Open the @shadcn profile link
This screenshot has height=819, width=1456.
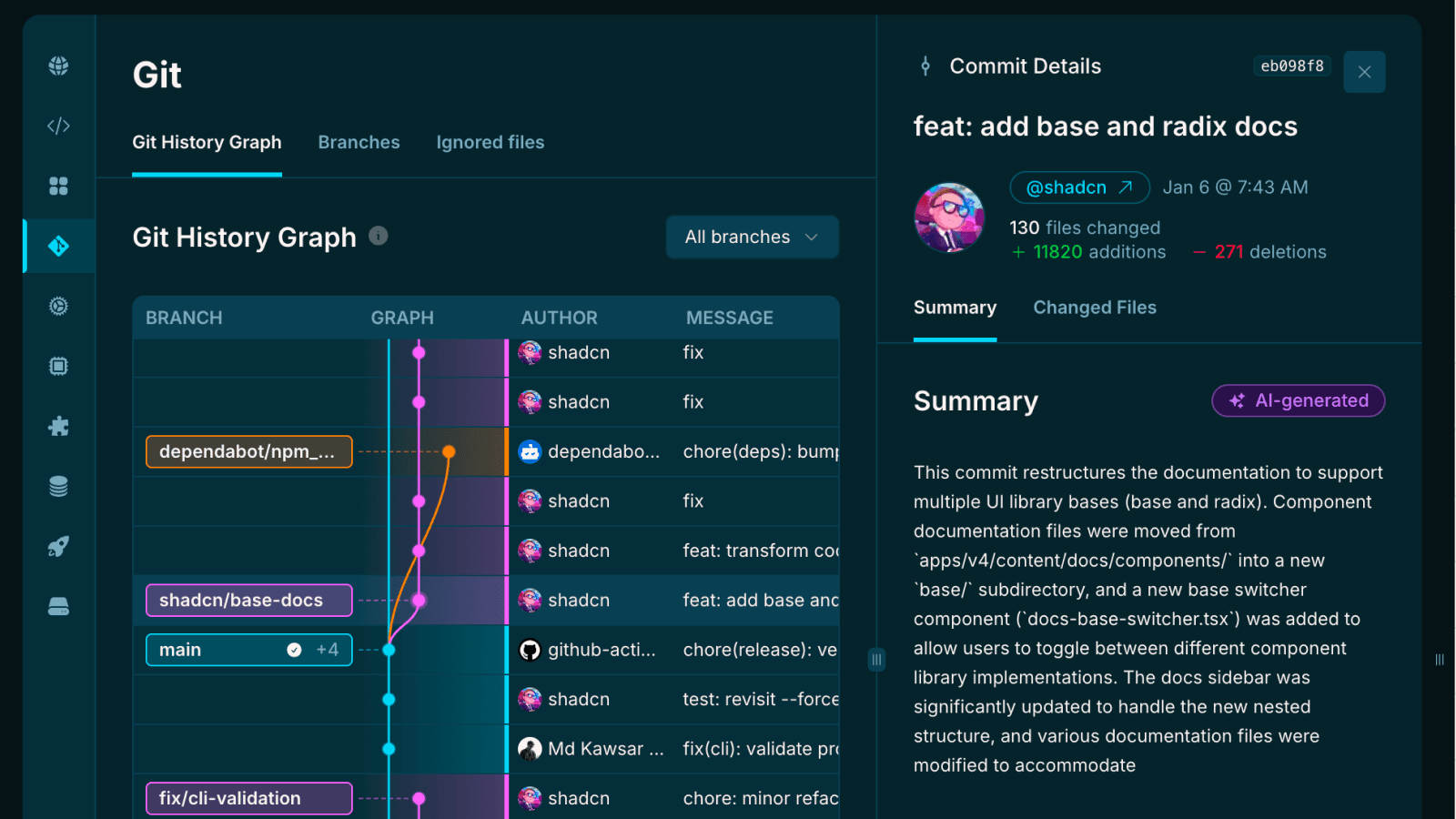click(x=1079, y=187)
